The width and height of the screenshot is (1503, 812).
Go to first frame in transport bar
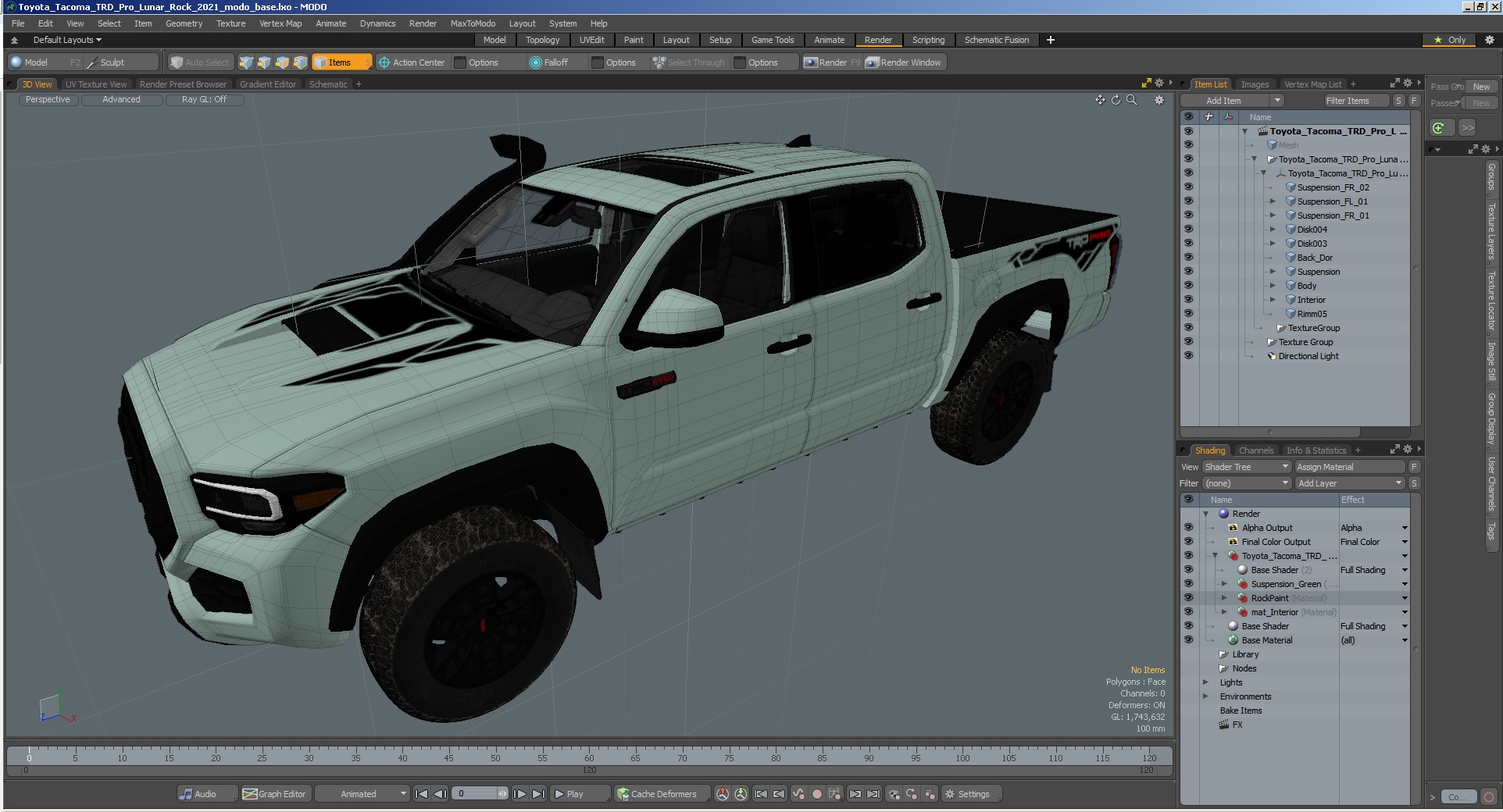421,794
